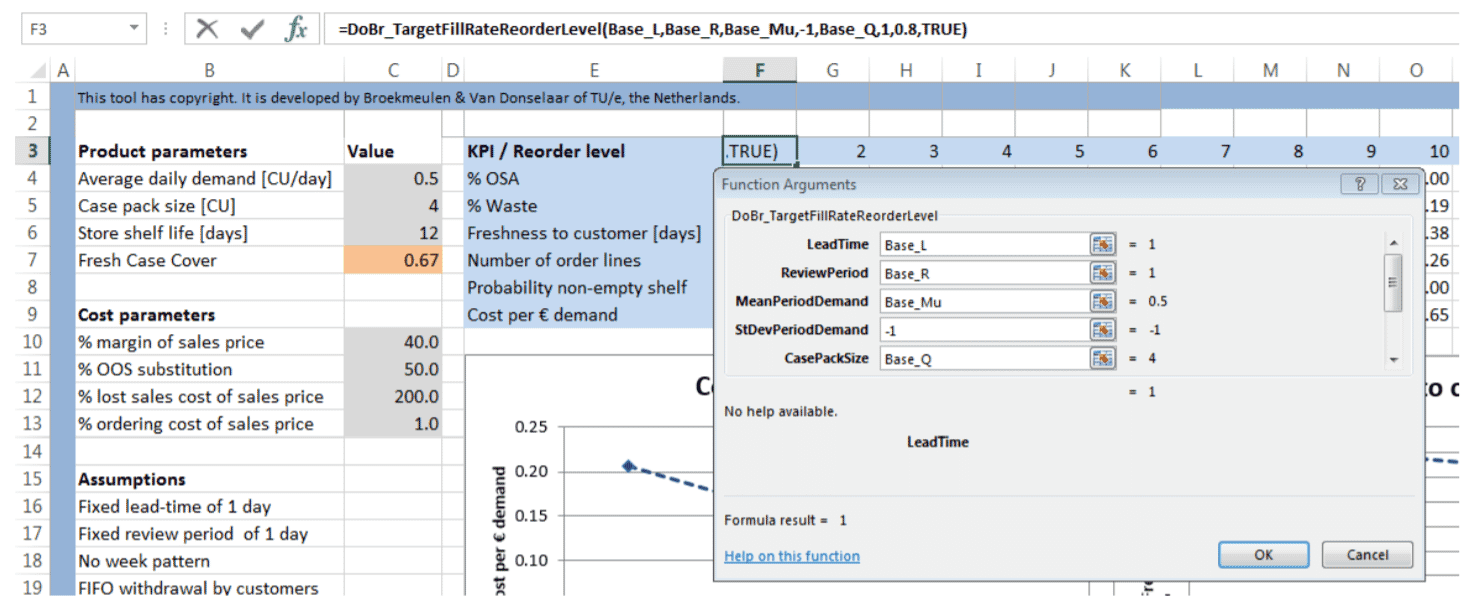
Task: Cancel the formula entry with the X icon in the formula bar
Action: [207, 29]
